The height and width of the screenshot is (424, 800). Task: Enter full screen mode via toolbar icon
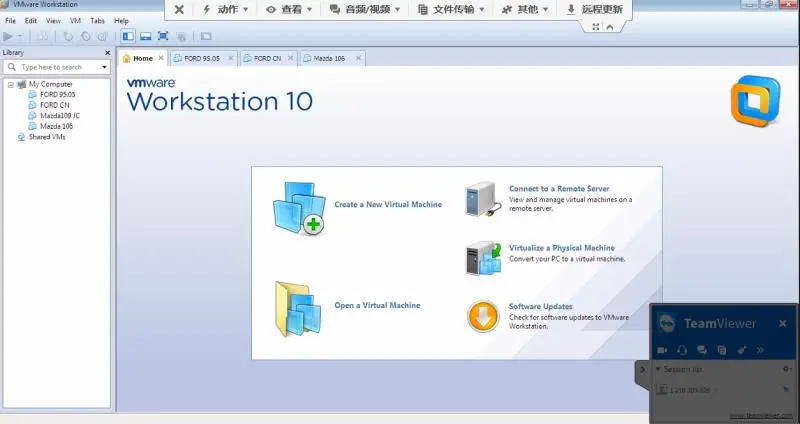pos(163,36)
